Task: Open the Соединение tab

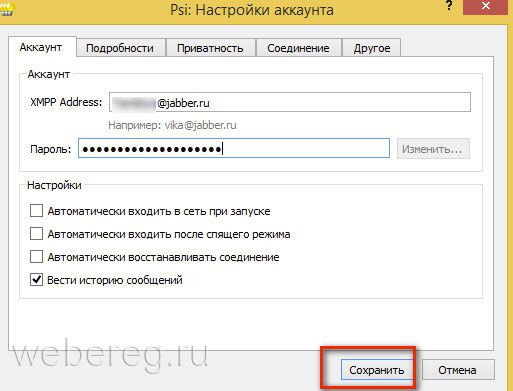Action: pyautogui.click(x=298, y=48)
